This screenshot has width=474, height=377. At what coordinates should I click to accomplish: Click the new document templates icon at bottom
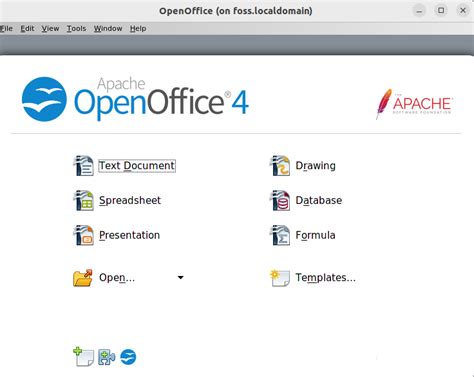coord(83,357)
